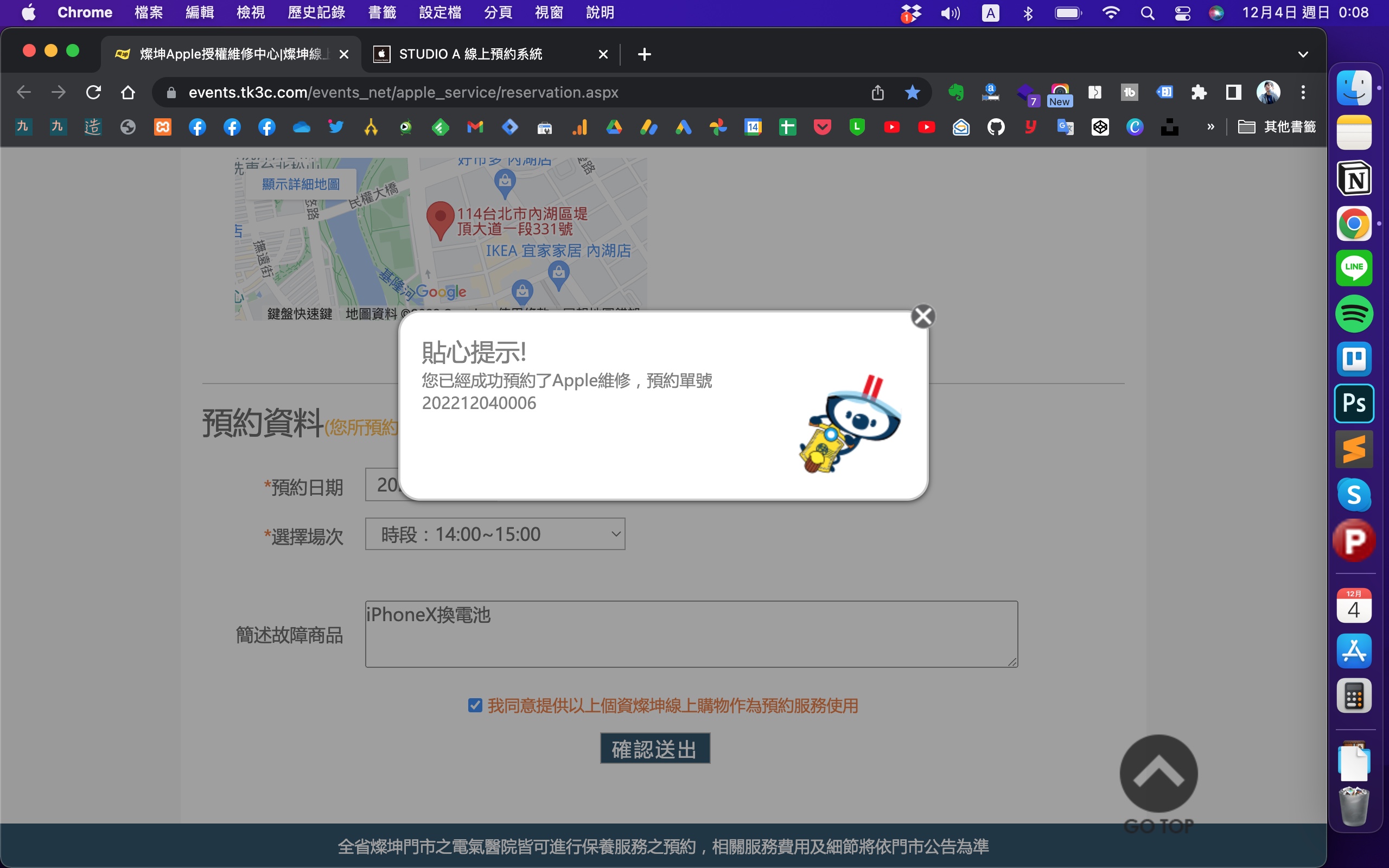Open Chrome extensions puzzle menu
The height and width of the screenshot is (868, 1389).
pyautogui.click(x=1199, y=92)
